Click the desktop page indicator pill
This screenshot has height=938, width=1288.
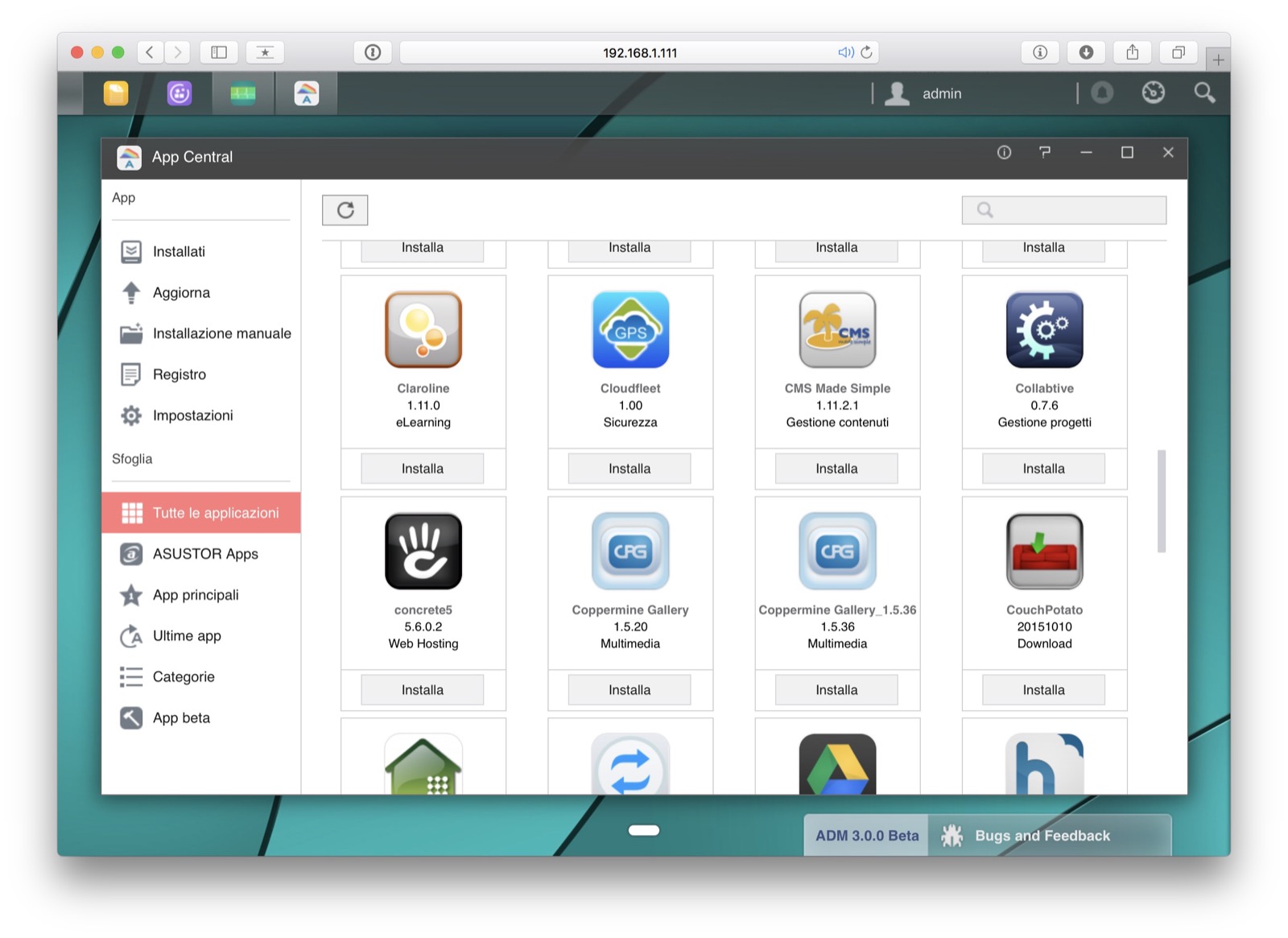pyautogui.click(x=644, y=830)
